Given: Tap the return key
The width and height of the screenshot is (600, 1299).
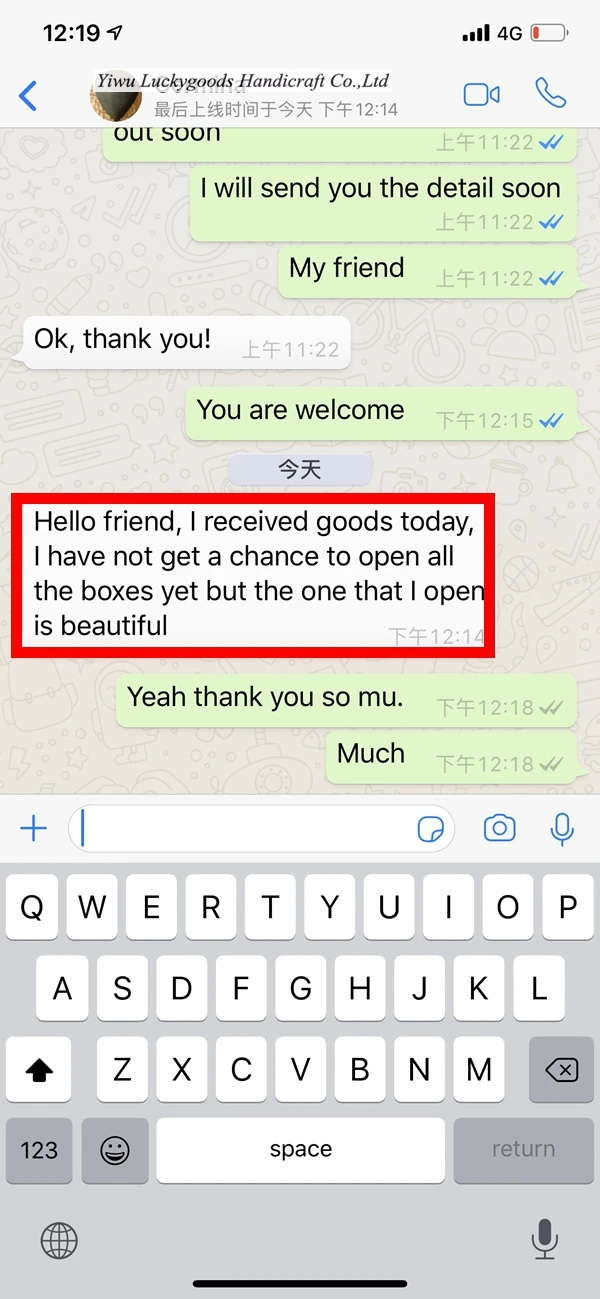Looking at the screenshot, I should [523, 1150].
